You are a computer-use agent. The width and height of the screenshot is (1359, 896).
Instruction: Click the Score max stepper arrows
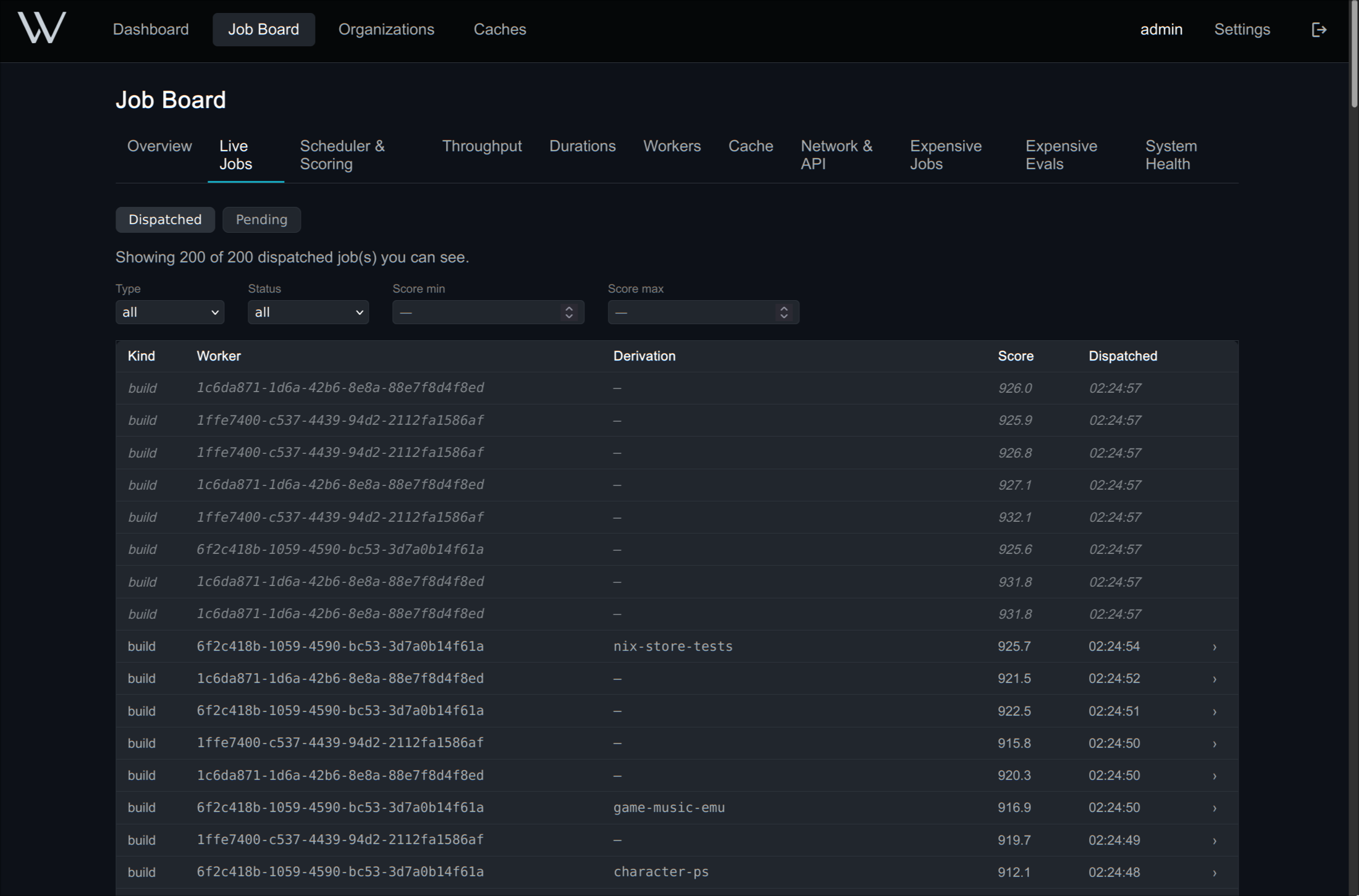click(x=784, y=312)
